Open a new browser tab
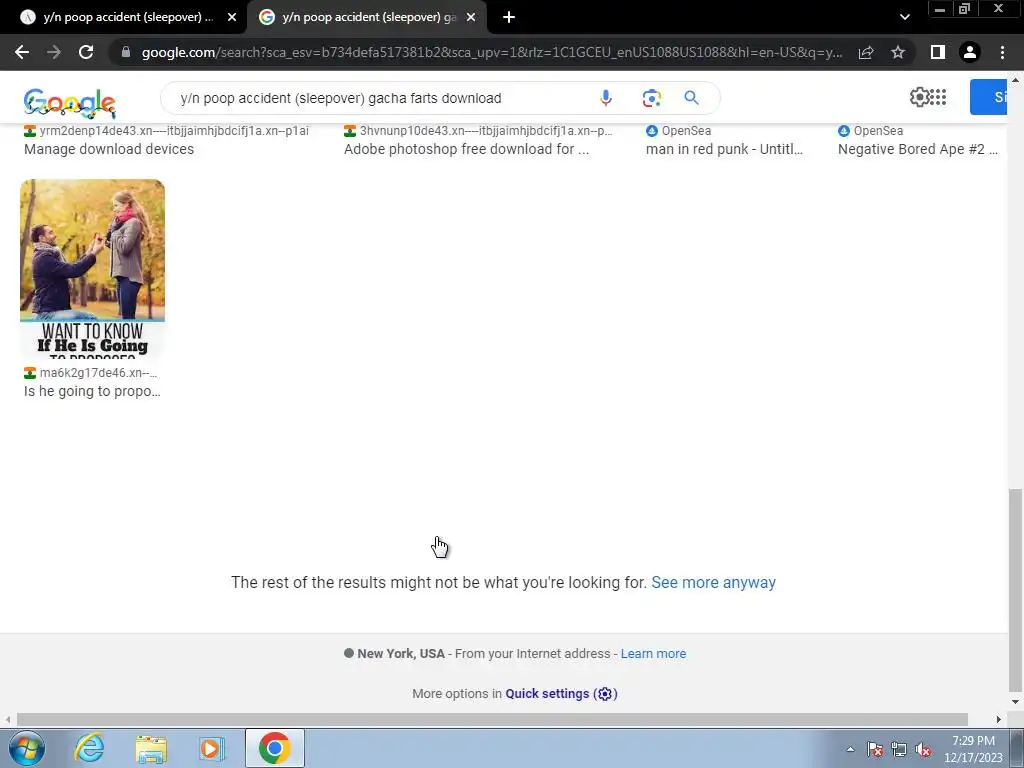The image size is (1024, 768). pos(509,17)
